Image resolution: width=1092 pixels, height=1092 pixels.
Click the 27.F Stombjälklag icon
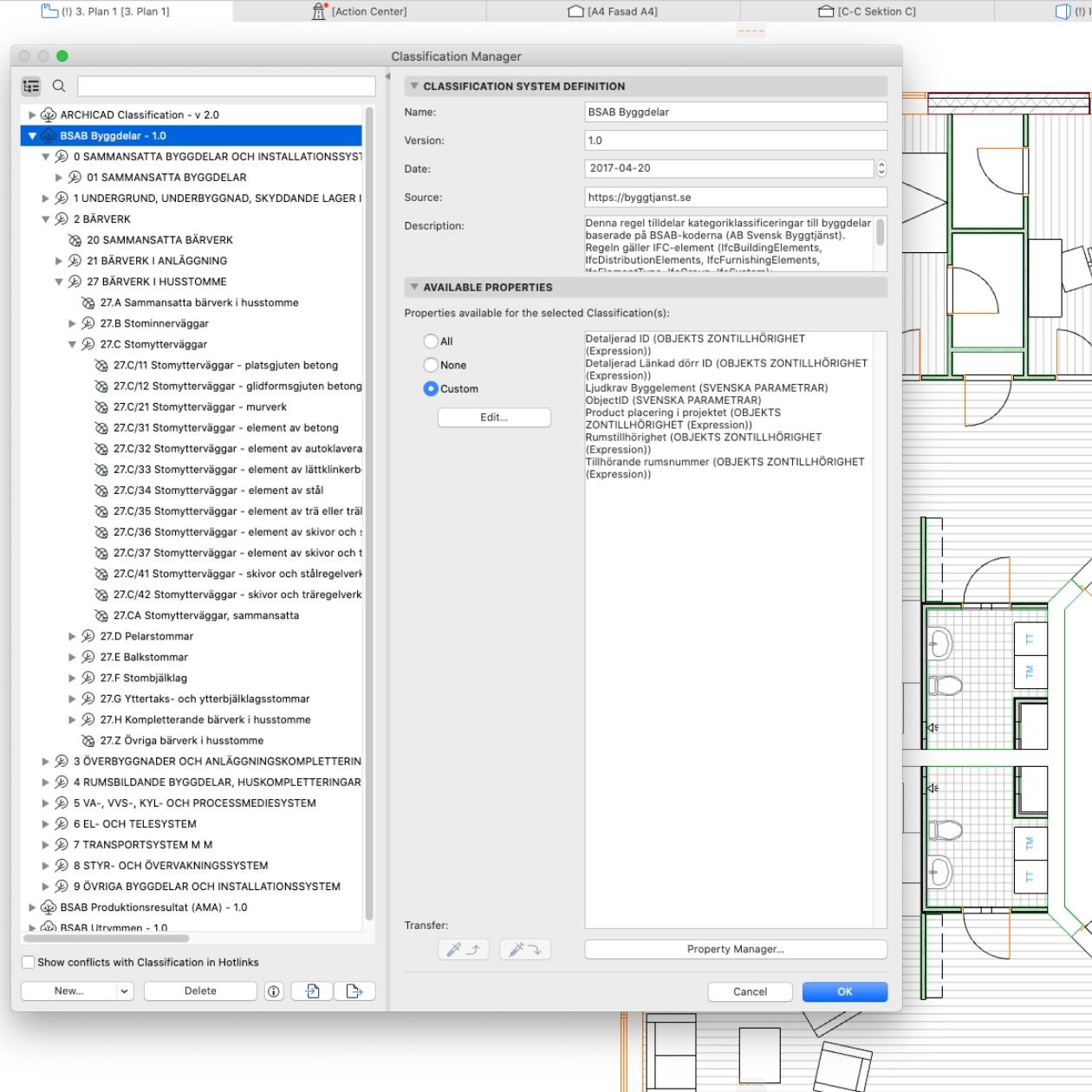88,678
